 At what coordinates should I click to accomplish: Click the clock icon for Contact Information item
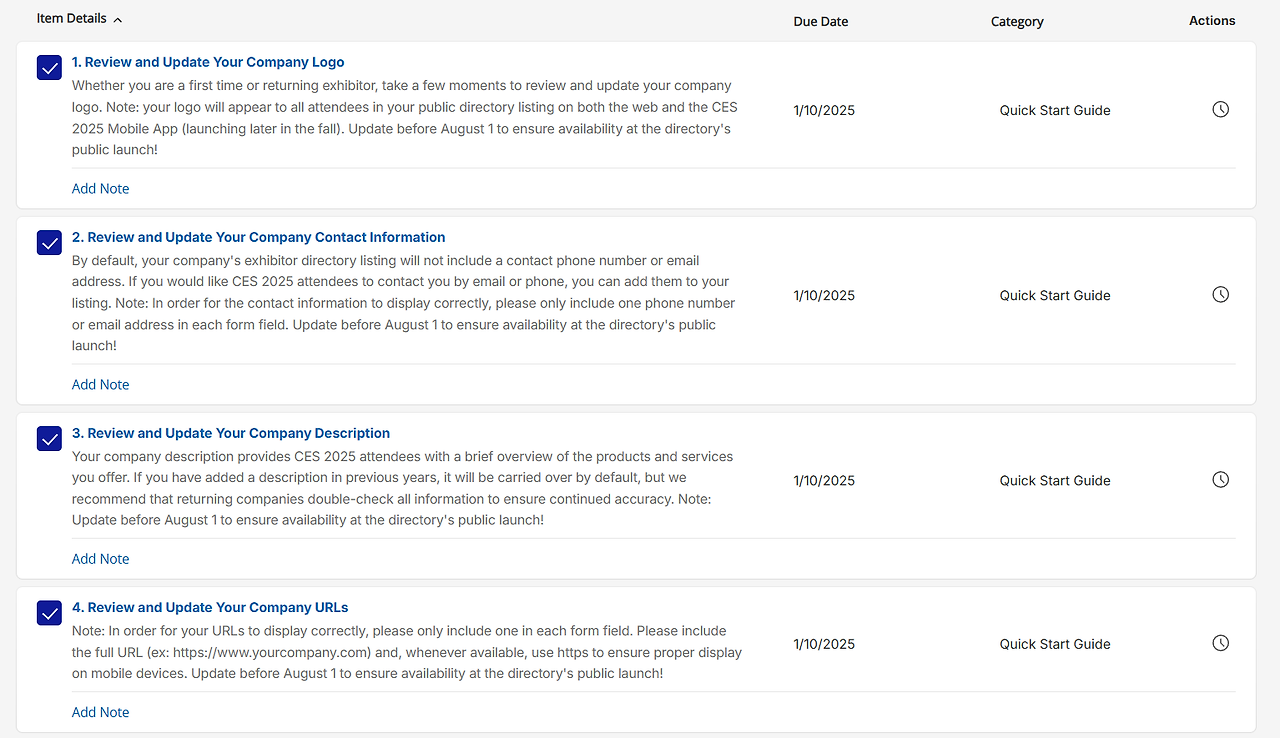click(x=1220, y=295)
